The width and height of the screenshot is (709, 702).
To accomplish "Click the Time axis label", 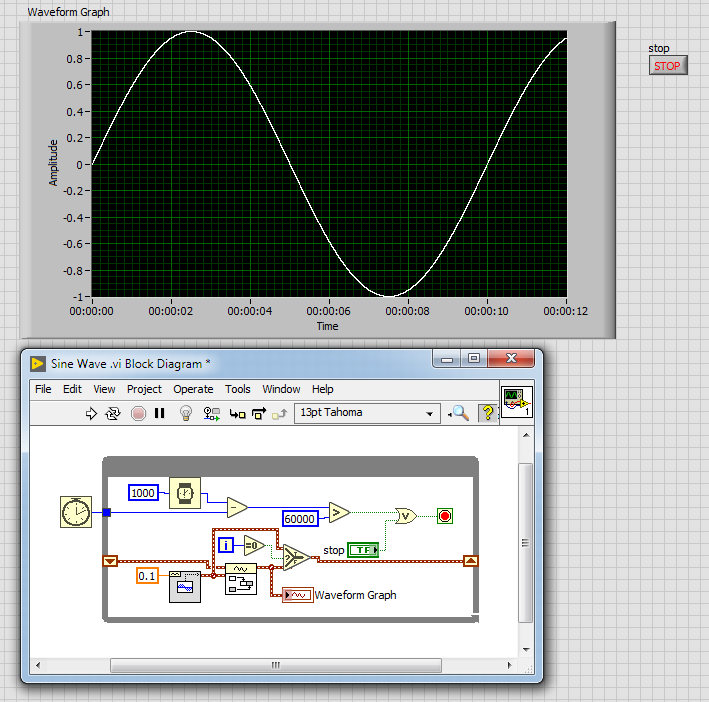I will pyautogui.click(x=327, y=326).
